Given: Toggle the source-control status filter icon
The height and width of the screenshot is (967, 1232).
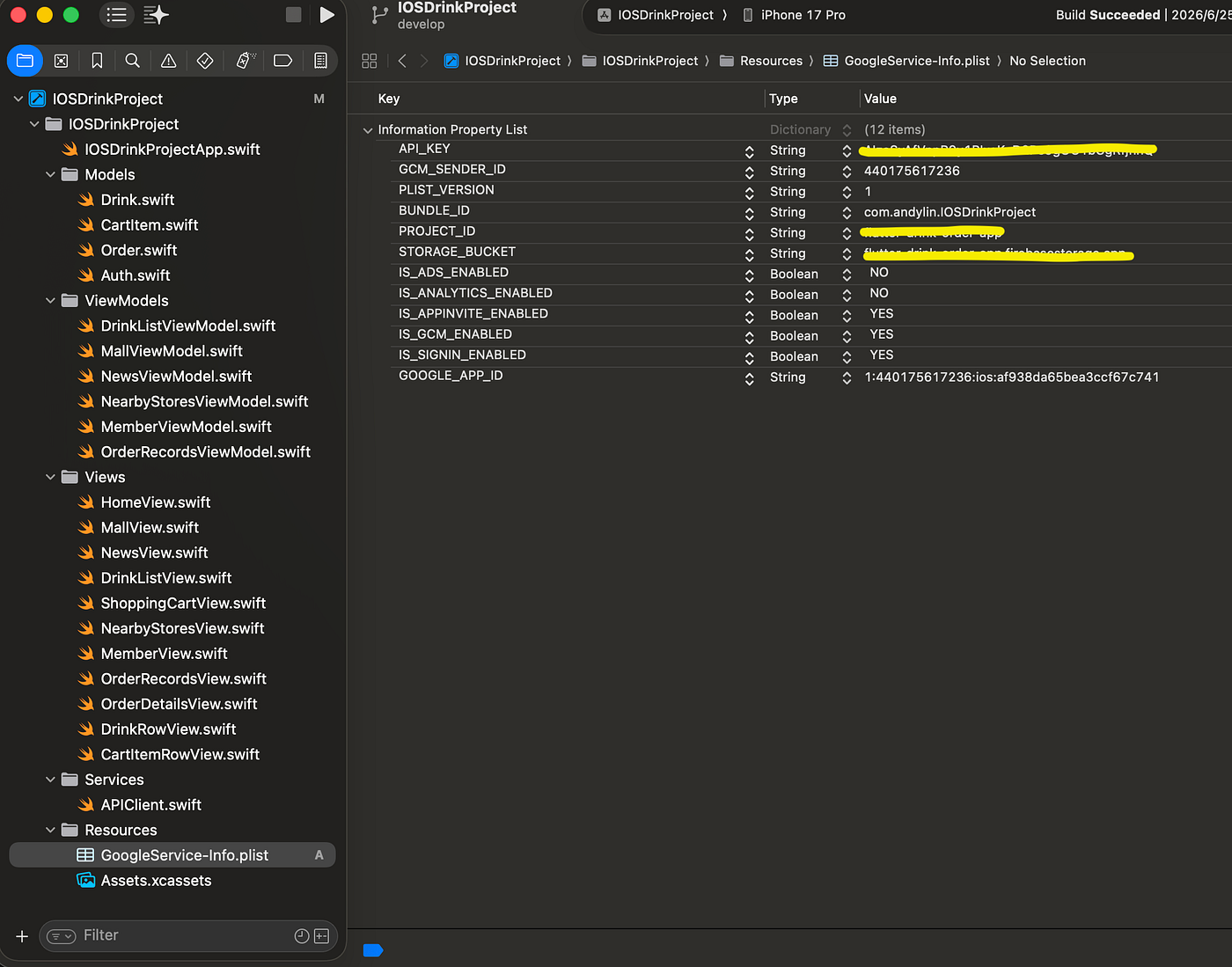Looking at the screenshot, I should pyautogui.click(x=321, y=936).
